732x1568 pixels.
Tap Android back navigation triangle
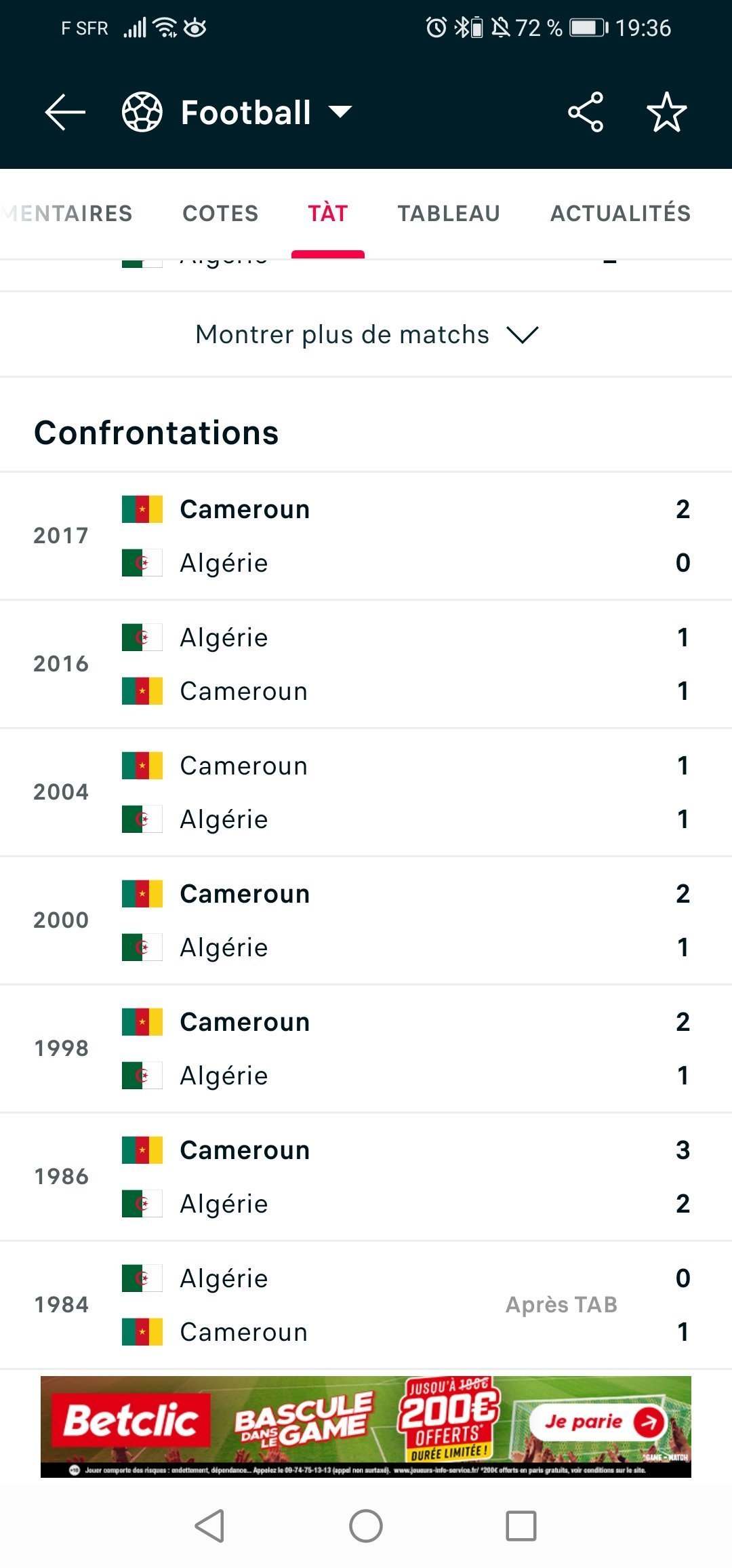[209, 1526]
